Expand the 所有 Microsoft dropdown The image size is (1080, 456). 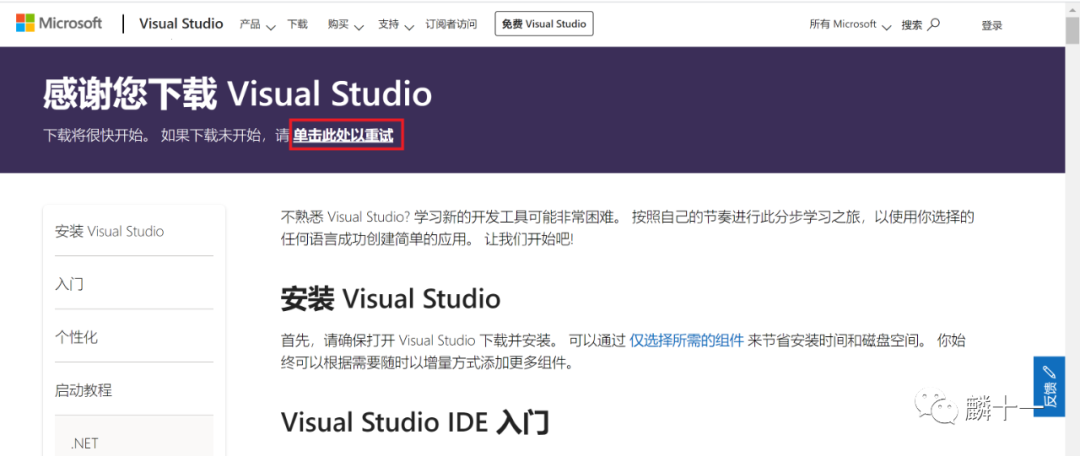[850, 25]
